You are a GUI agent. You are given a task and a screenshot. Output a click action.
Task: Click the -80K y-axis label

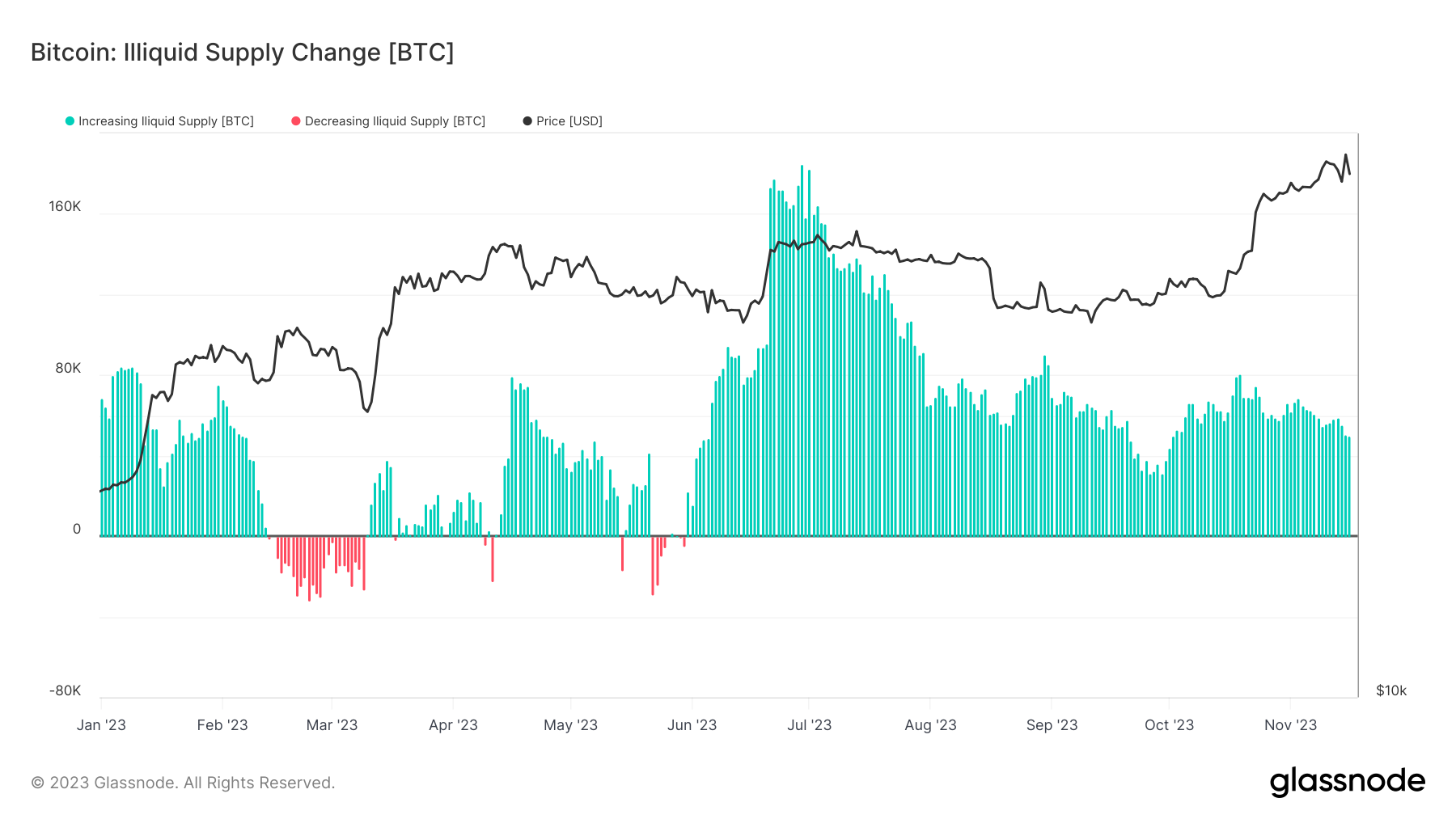[x=65, y=690]
